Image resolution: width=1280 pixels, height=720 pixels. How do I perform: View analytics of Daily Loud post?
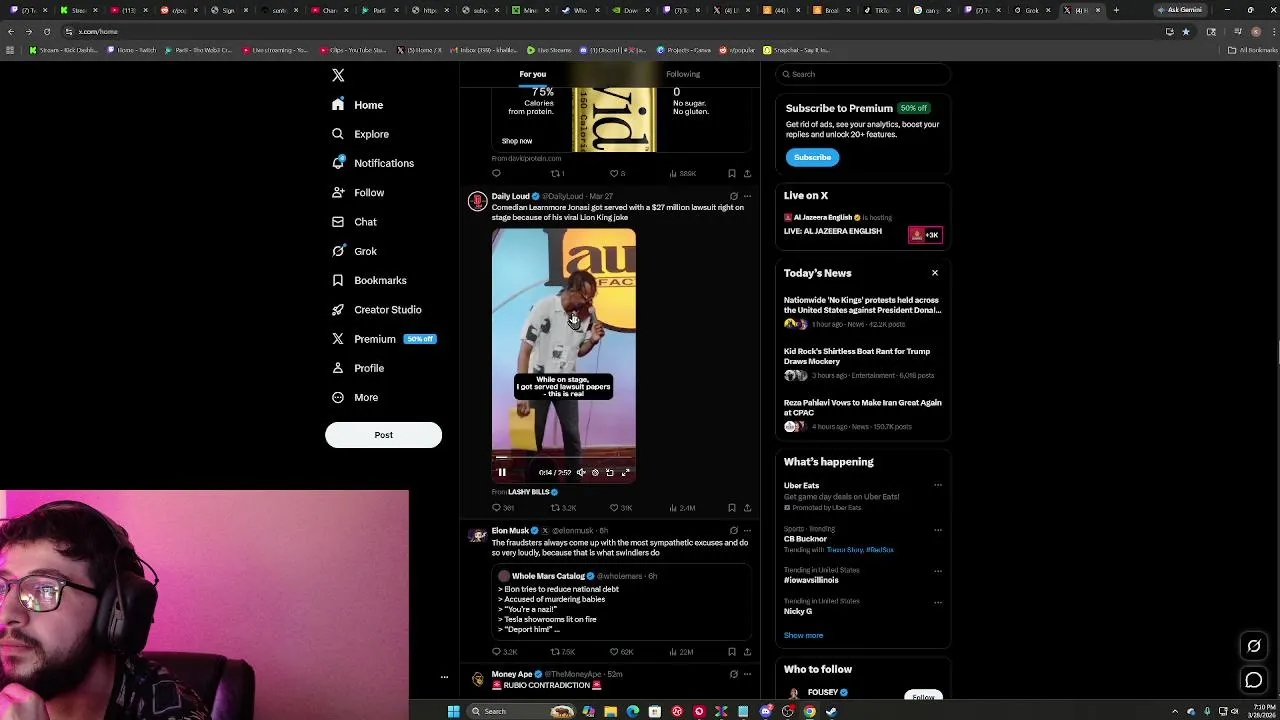[x=682, y=508]
